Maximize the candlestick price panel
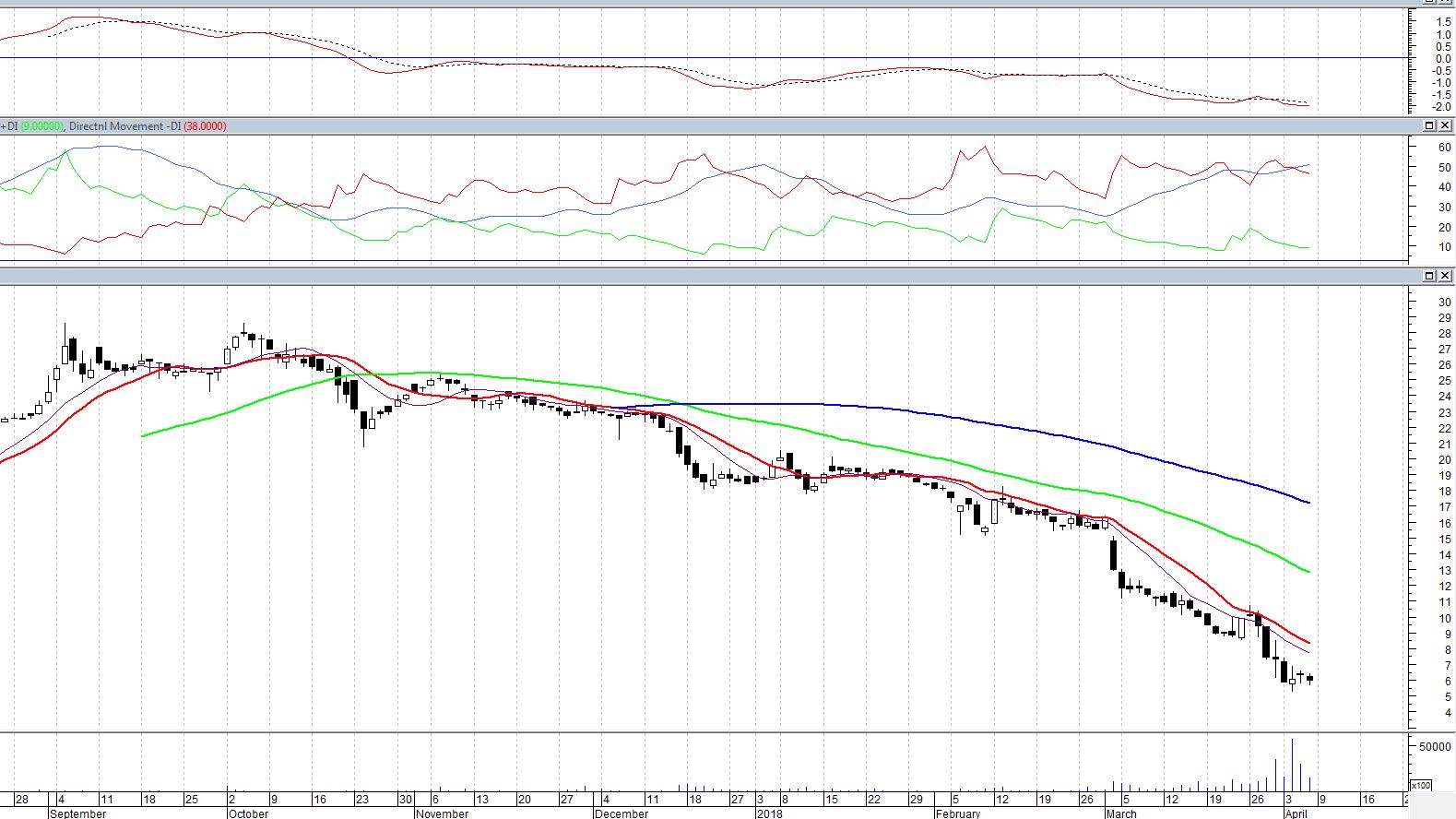This screenshot has height=819, width=1456. 1430,276
